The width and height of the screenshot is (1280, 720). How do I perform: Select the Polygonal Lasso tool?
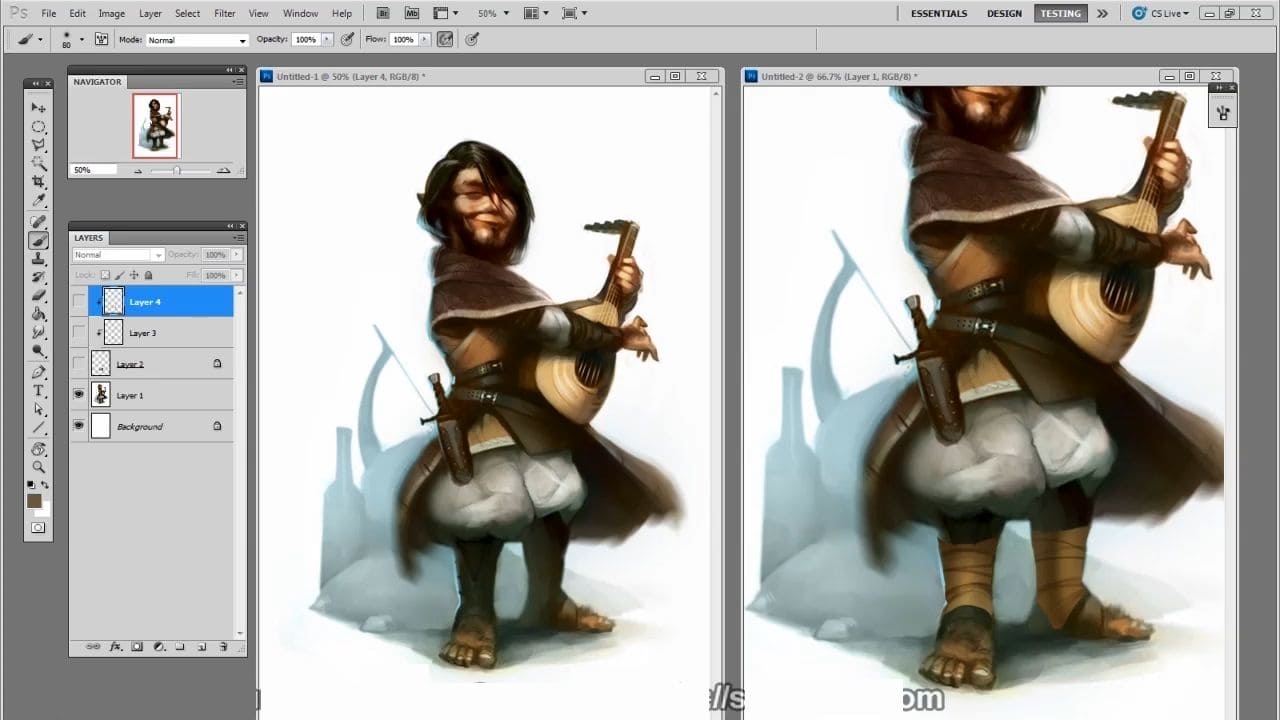[x=39, y=145]
